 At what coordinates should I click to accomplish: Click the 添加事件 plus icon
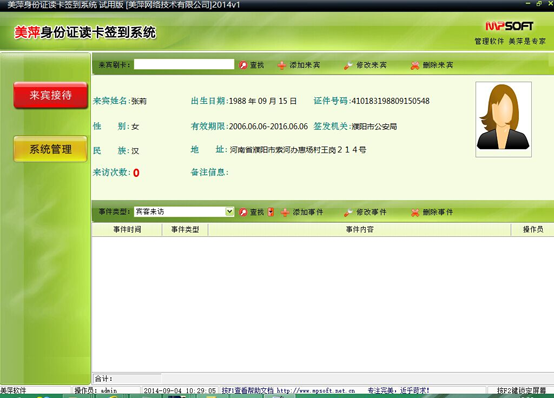coord(285,212)
